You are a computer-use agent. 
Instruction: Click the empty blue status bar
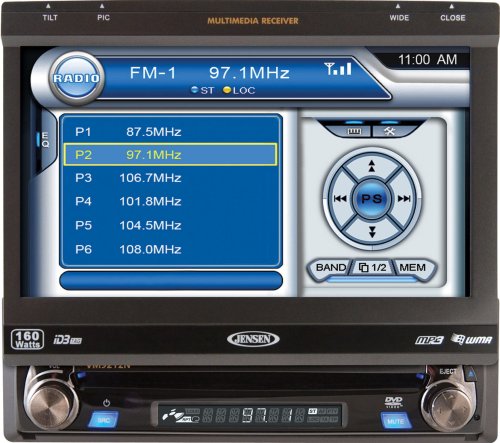pos(171,280)
